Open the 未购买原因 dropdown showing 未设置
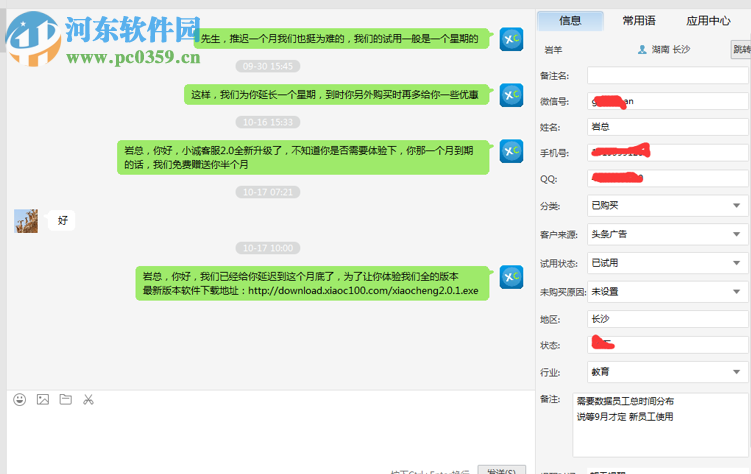The height and width of the screenshot is (474, 751). point(667,292)
